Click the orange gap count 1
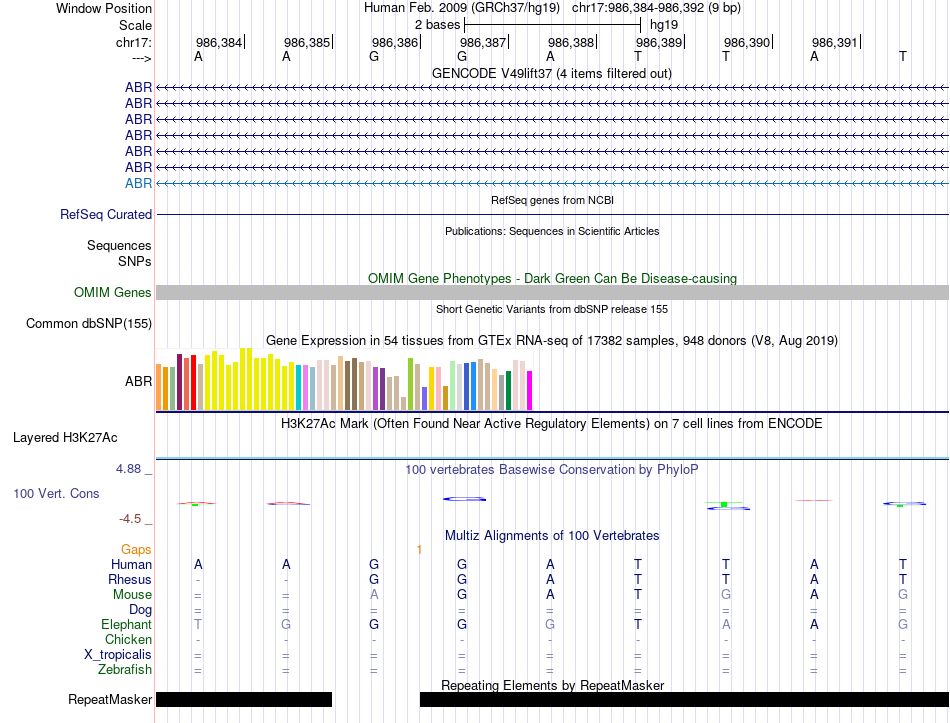 (x=419, y=550)
